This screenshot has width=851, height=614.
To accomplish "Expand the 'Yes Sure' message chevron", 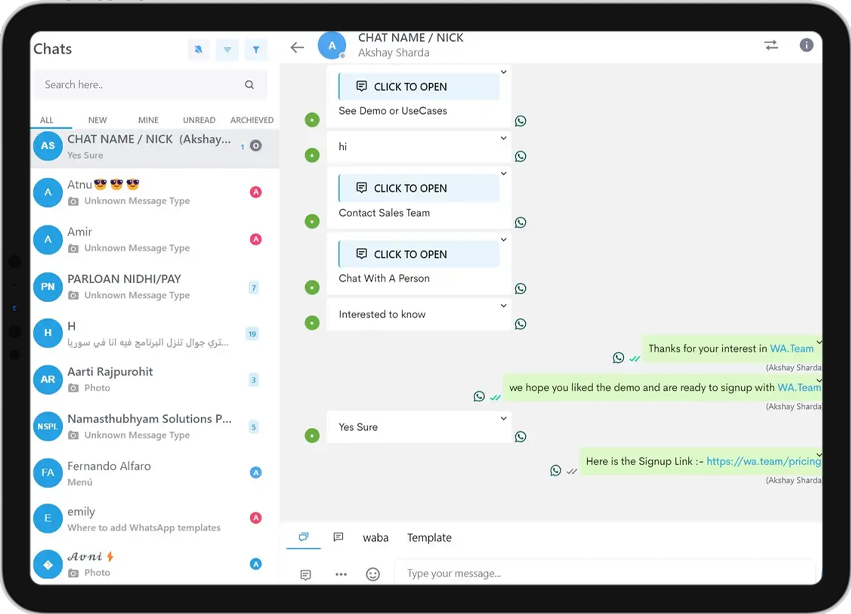I will pyautogui.click(x=503, y=419).
